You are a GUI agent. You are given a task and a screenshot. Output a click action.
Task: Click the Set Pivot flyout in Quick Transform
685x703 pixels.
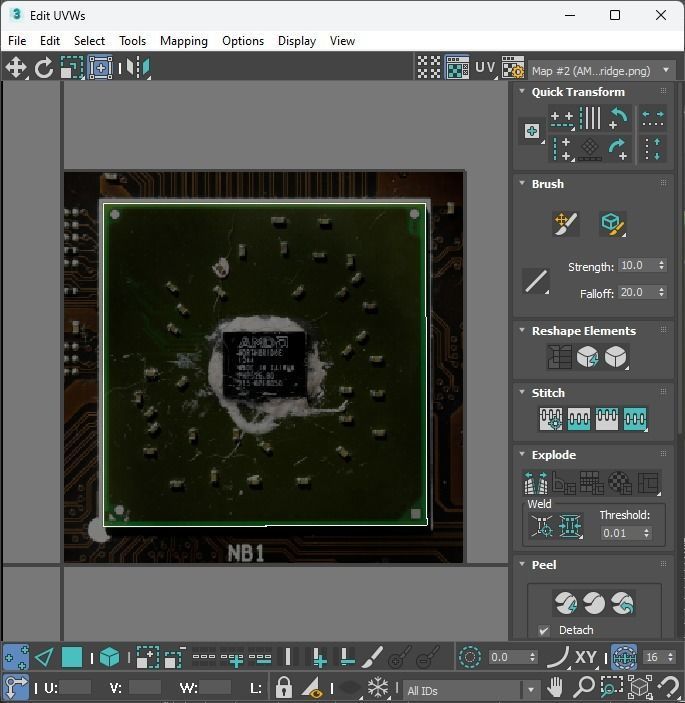532,131
